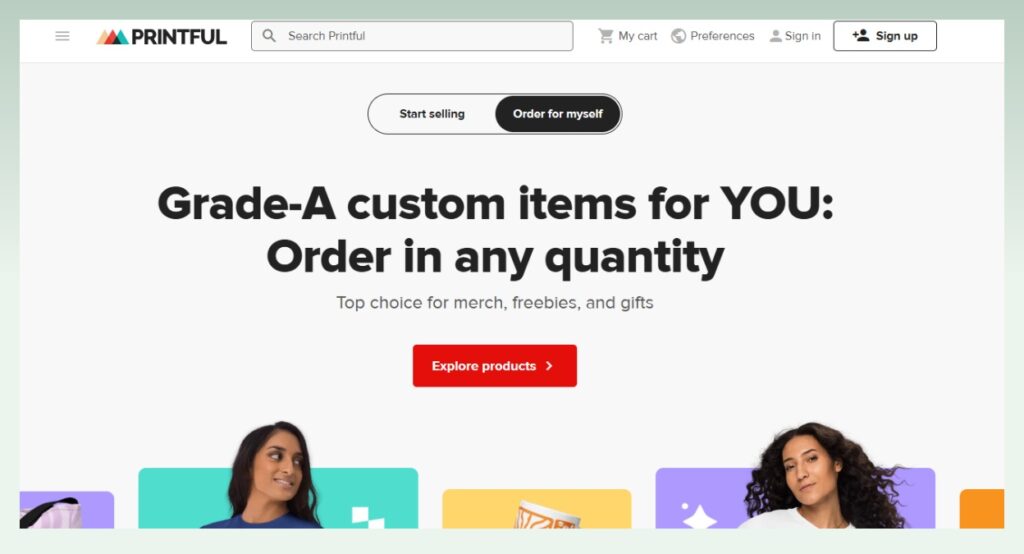The height and width of the screenshot is (554, 1024).
Task: Click the shopping cart icon
Action: pyautogui.click(x=606, y=36)
